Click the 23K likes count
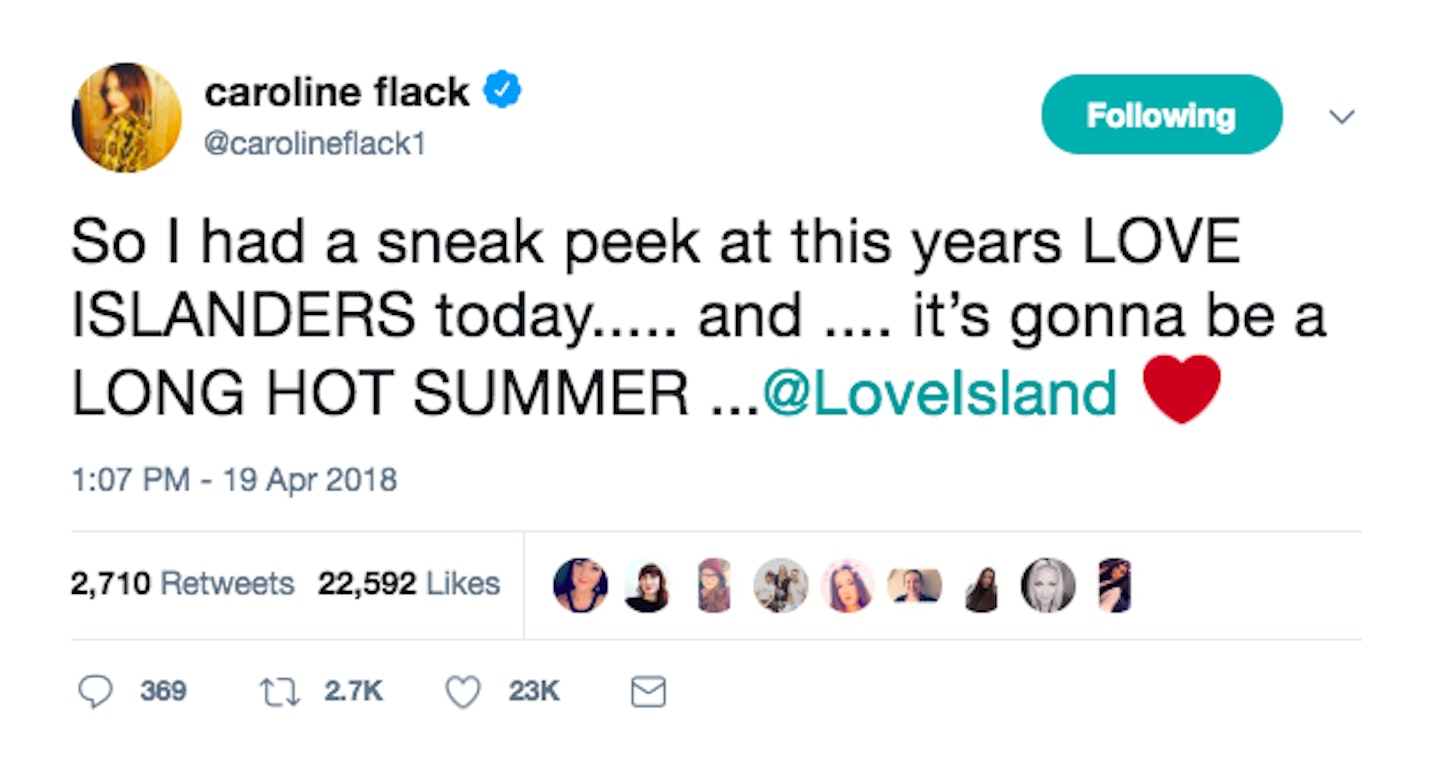This screenshot has height=779, width=1440. (533, 691)
